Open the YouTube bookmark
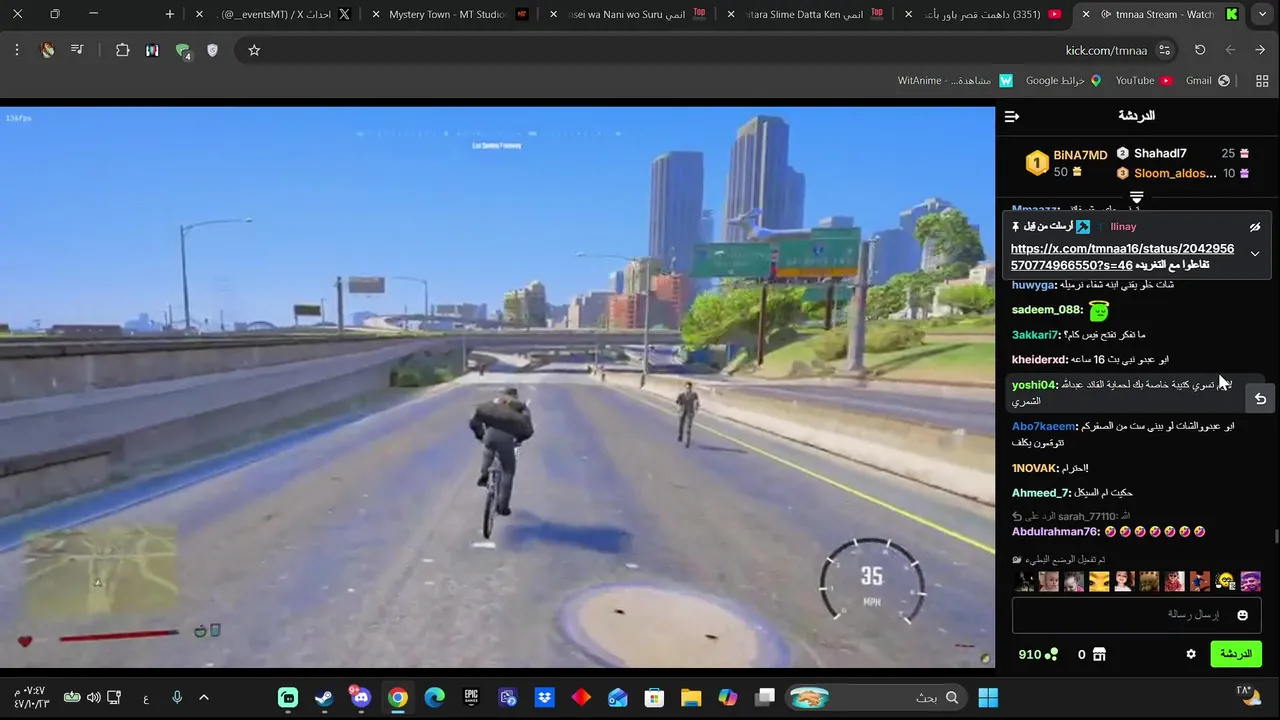Viewport: 1280px width, 720px height. point(1143,80)
